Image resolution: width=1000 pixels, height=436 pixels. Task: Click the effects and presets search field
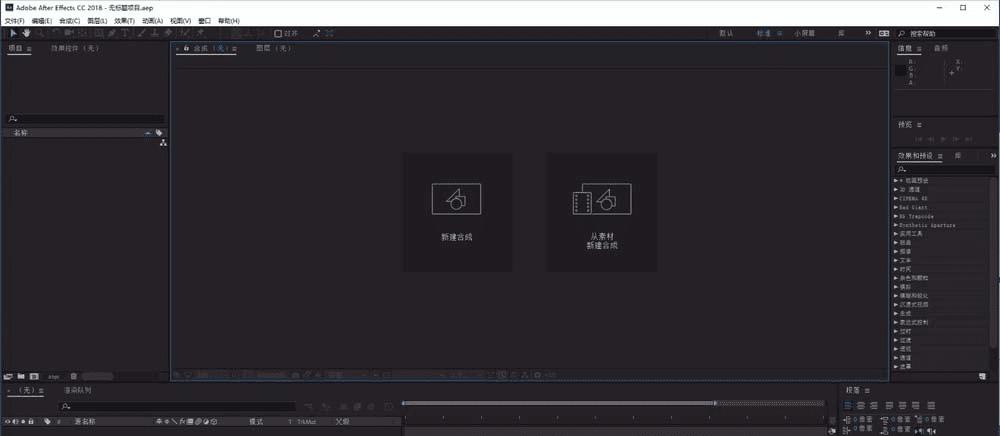click(946, 170)
